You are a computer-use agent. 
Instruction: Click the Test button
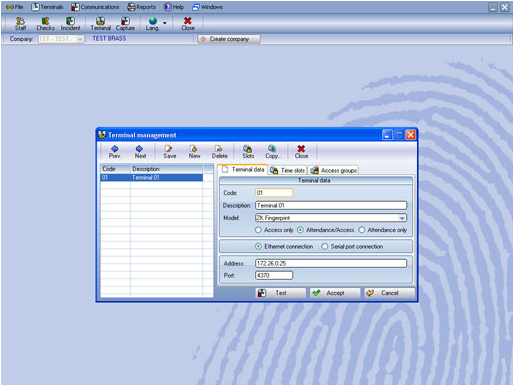(281, 293)
